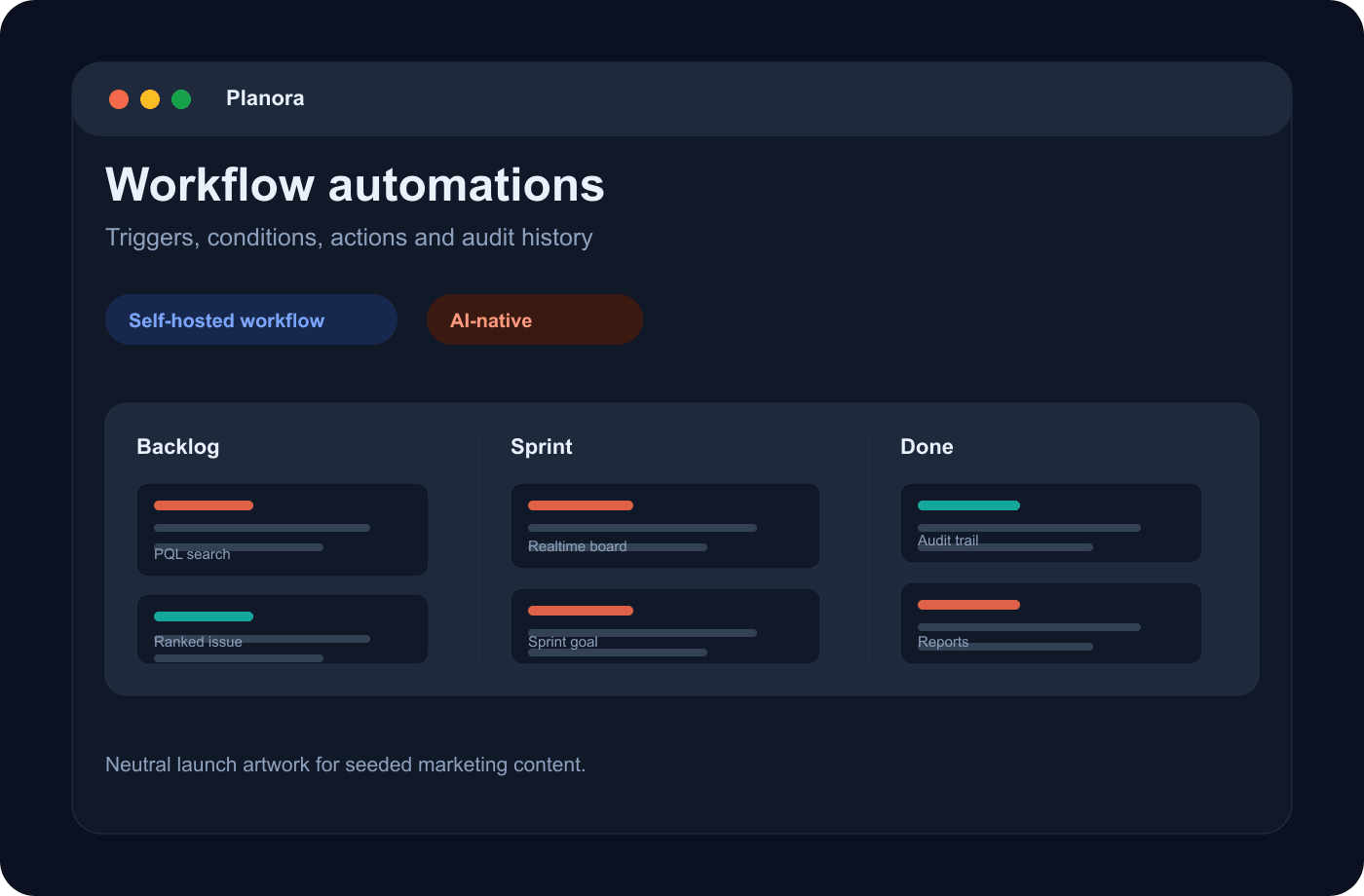Open the Sprint goal card
Image resolution: width=1364 pixels, height=896 pixels.
coord(665,626)
